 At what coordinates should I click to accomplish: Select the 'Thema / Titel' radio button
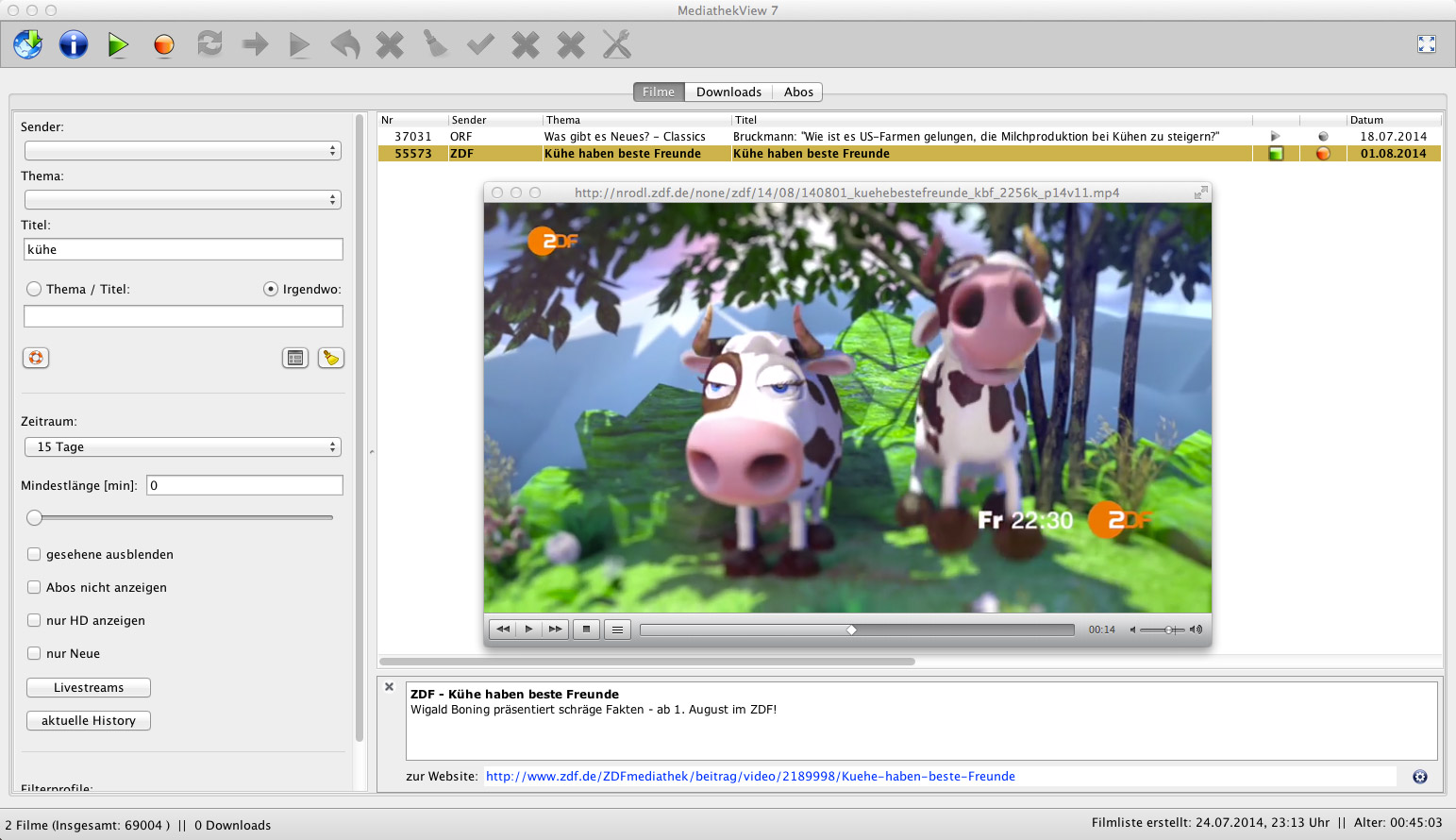click(34, 289)
